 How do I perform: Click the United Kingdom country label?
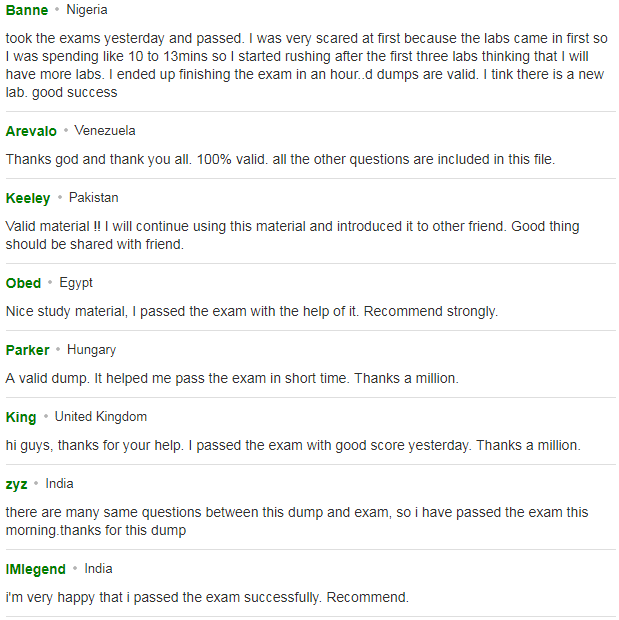tap(101, 417)
